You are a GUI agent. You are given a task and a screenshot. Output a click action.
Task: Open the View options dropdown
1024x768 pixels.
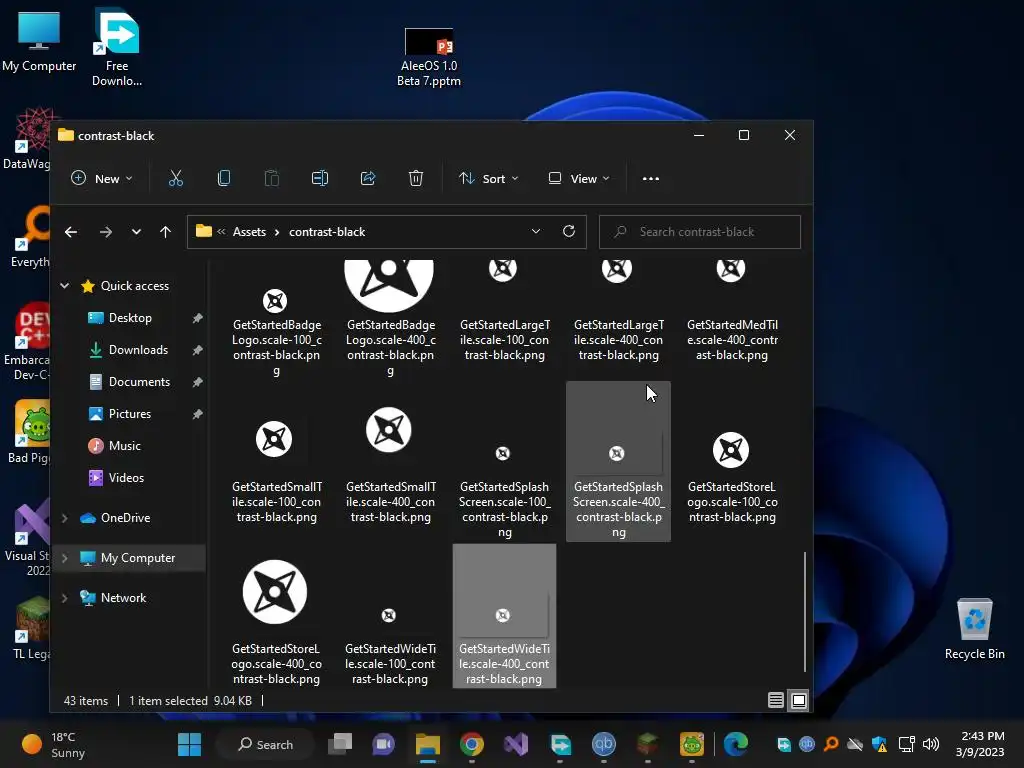point(579,178)
